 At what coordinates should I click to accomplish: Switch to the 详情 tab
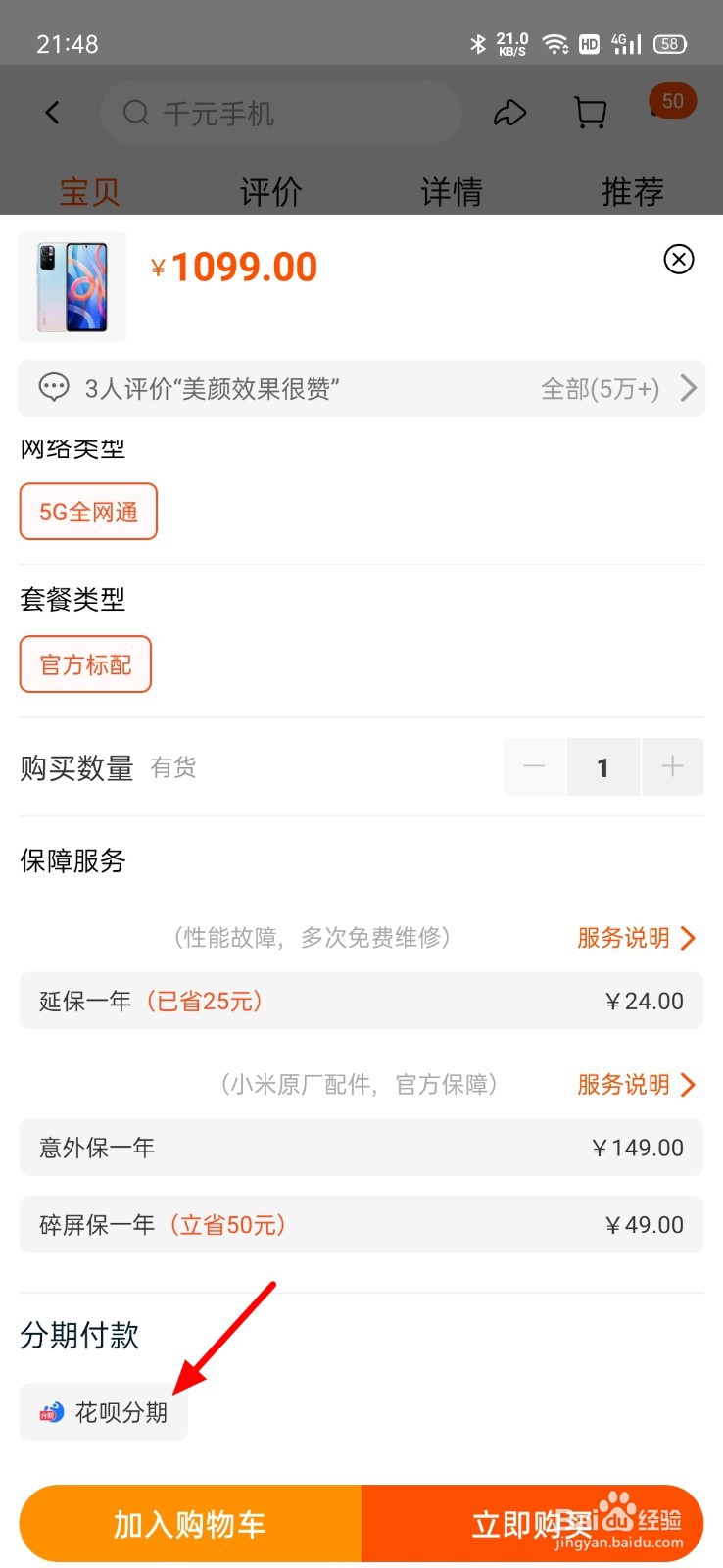(x=452, y=191)
